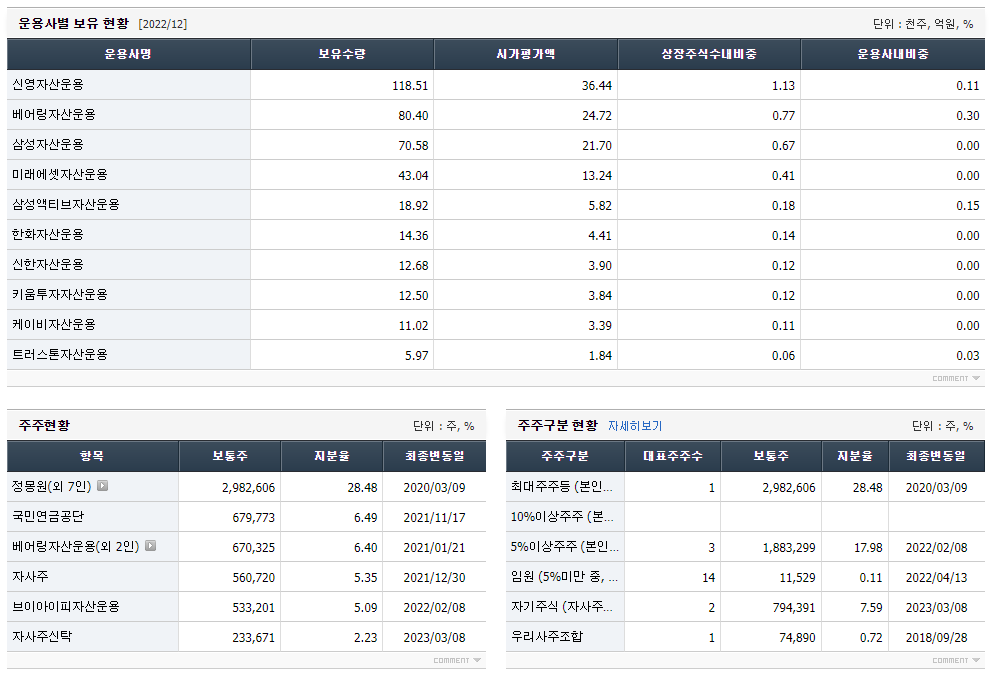Click the 자사주신탁 shareholder row
This screenshot has width=989, height=675.
click(x=247, y=637)
